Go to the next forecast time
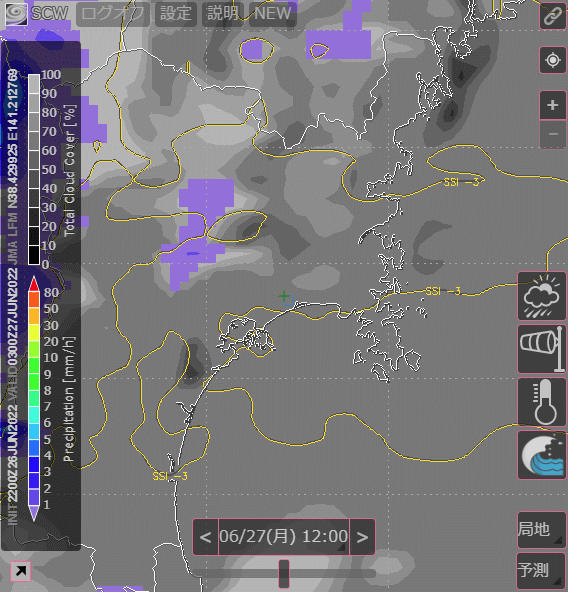This screenshot has height=592, width=568. (x=362, y=537)
